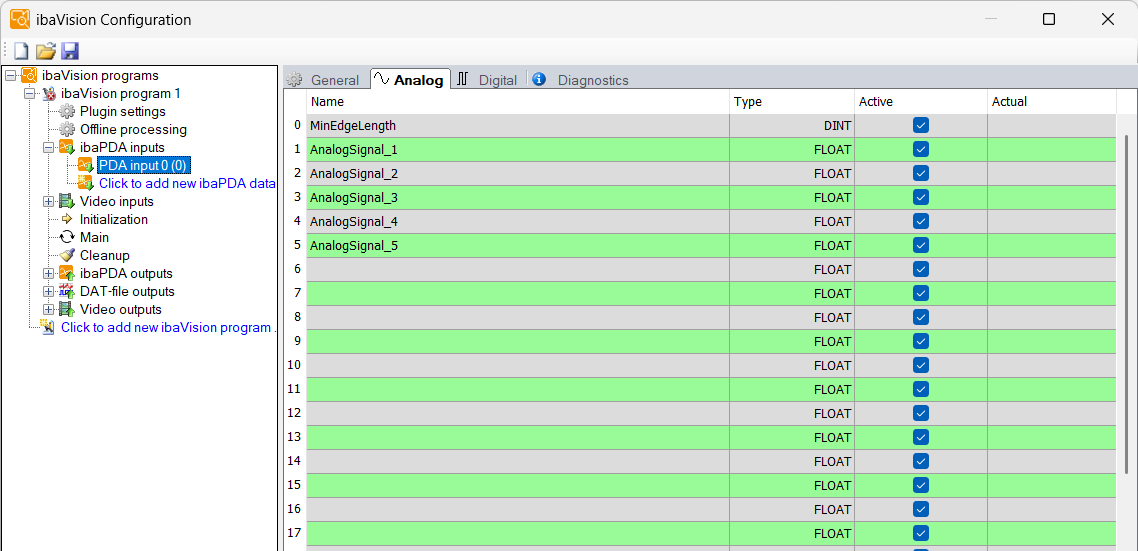Toggle Active checkbox in row 10
1138x551 pixels.
(x=921, y=365)
